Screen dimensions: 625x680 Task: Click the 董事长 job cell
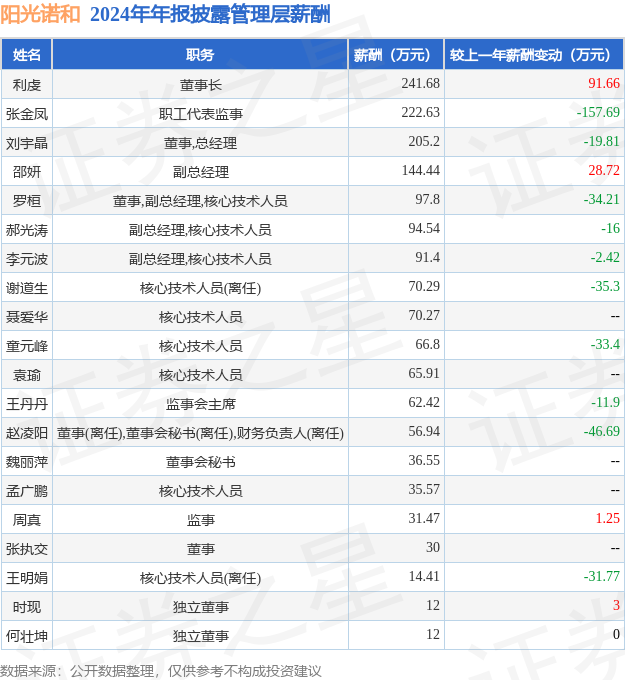[200, 85]
